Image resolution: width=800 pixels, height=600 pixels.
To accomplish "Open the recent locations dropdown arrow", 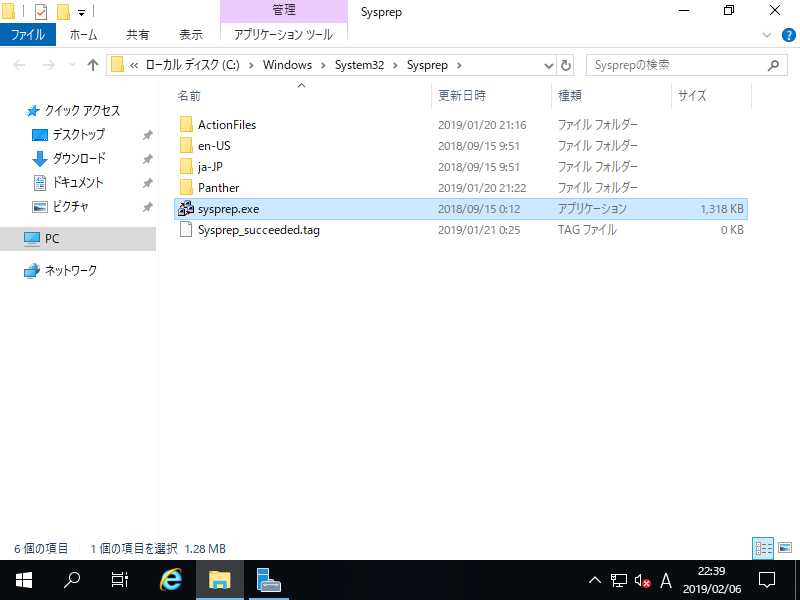I will click(72, 65).
